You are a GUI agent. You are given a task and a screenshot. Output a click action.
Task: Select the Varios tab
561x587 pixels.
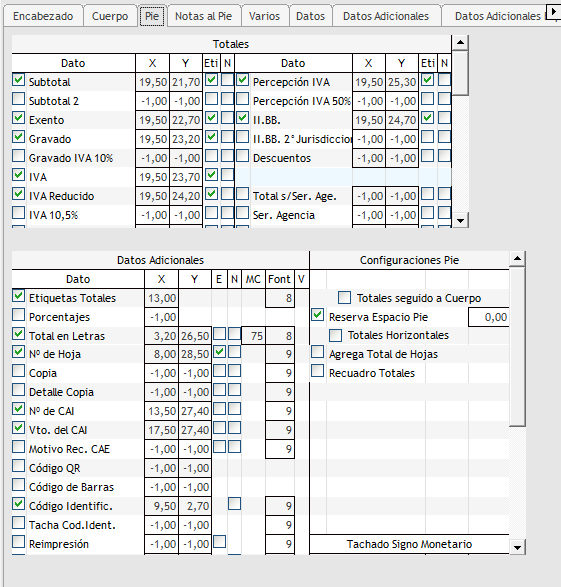[264, 16]
